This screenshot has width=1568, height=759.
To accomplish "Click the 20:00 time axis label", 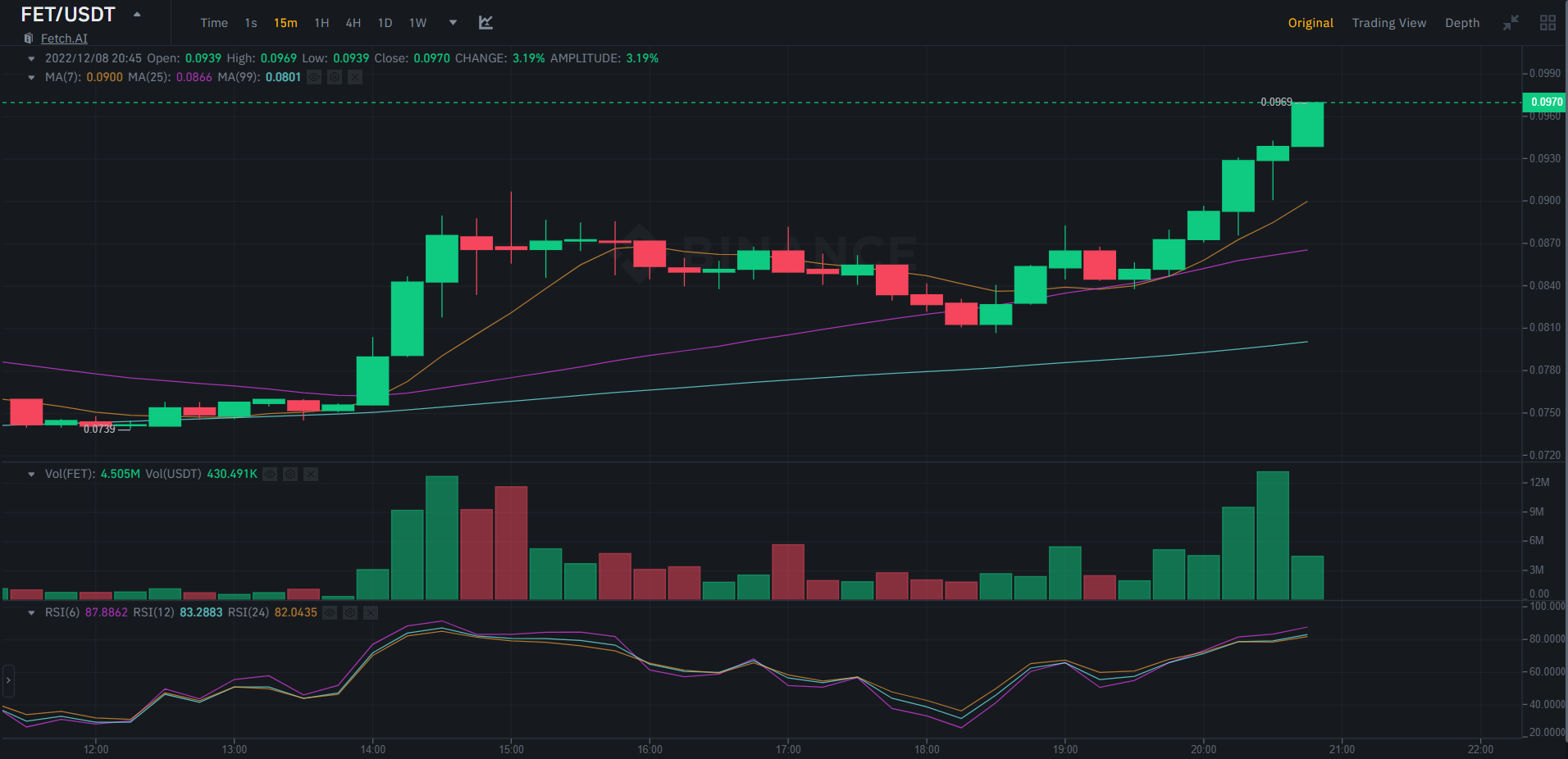I will 1204,749.
